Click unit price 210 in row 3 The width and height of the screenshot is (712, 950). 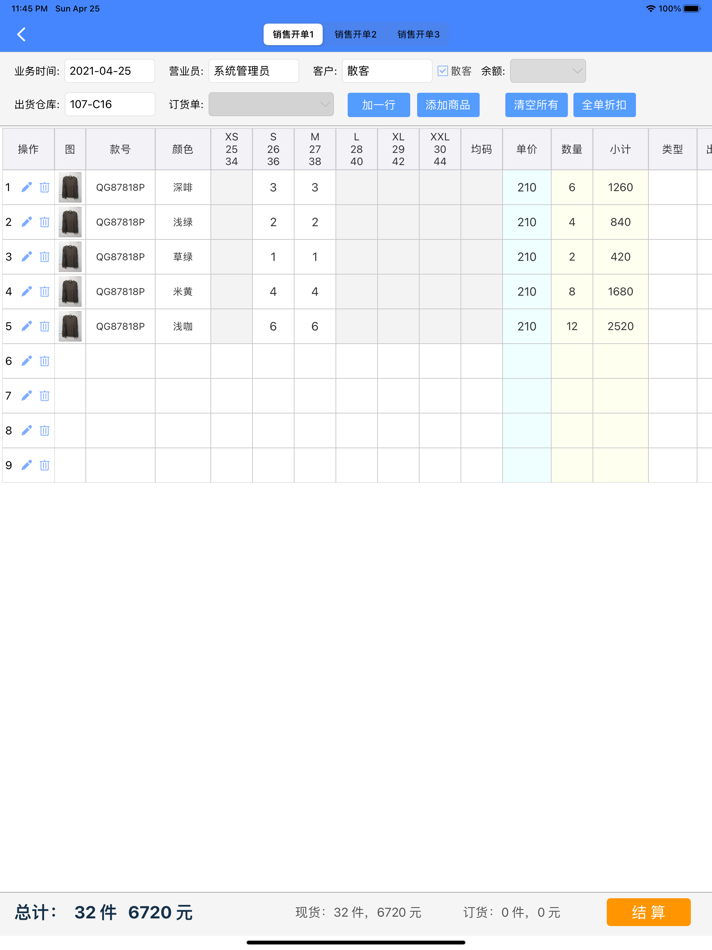[527, 257]
